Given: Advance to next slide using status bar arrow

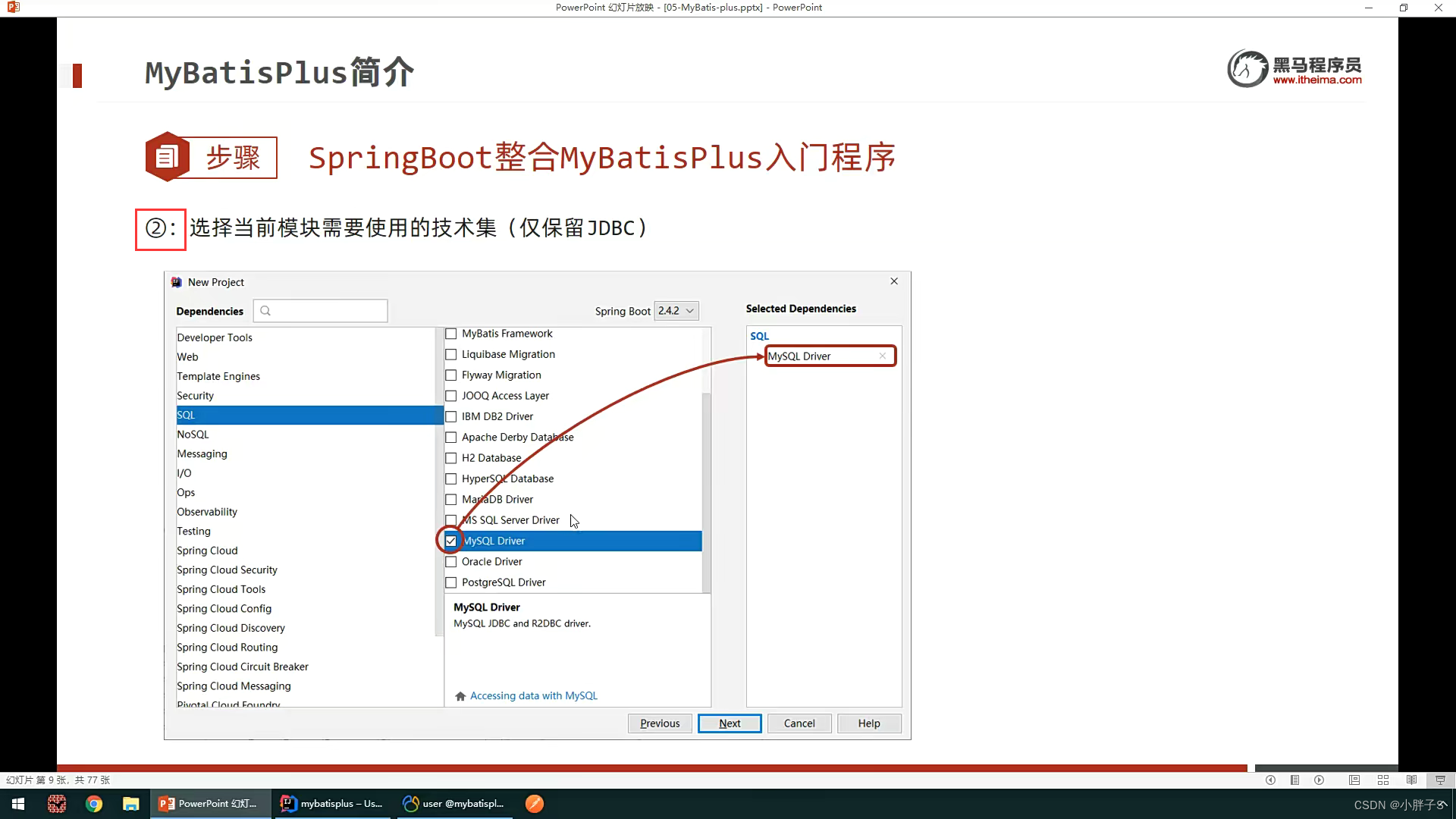Looking at the screenshot, I should click(x=1319, y=780).
